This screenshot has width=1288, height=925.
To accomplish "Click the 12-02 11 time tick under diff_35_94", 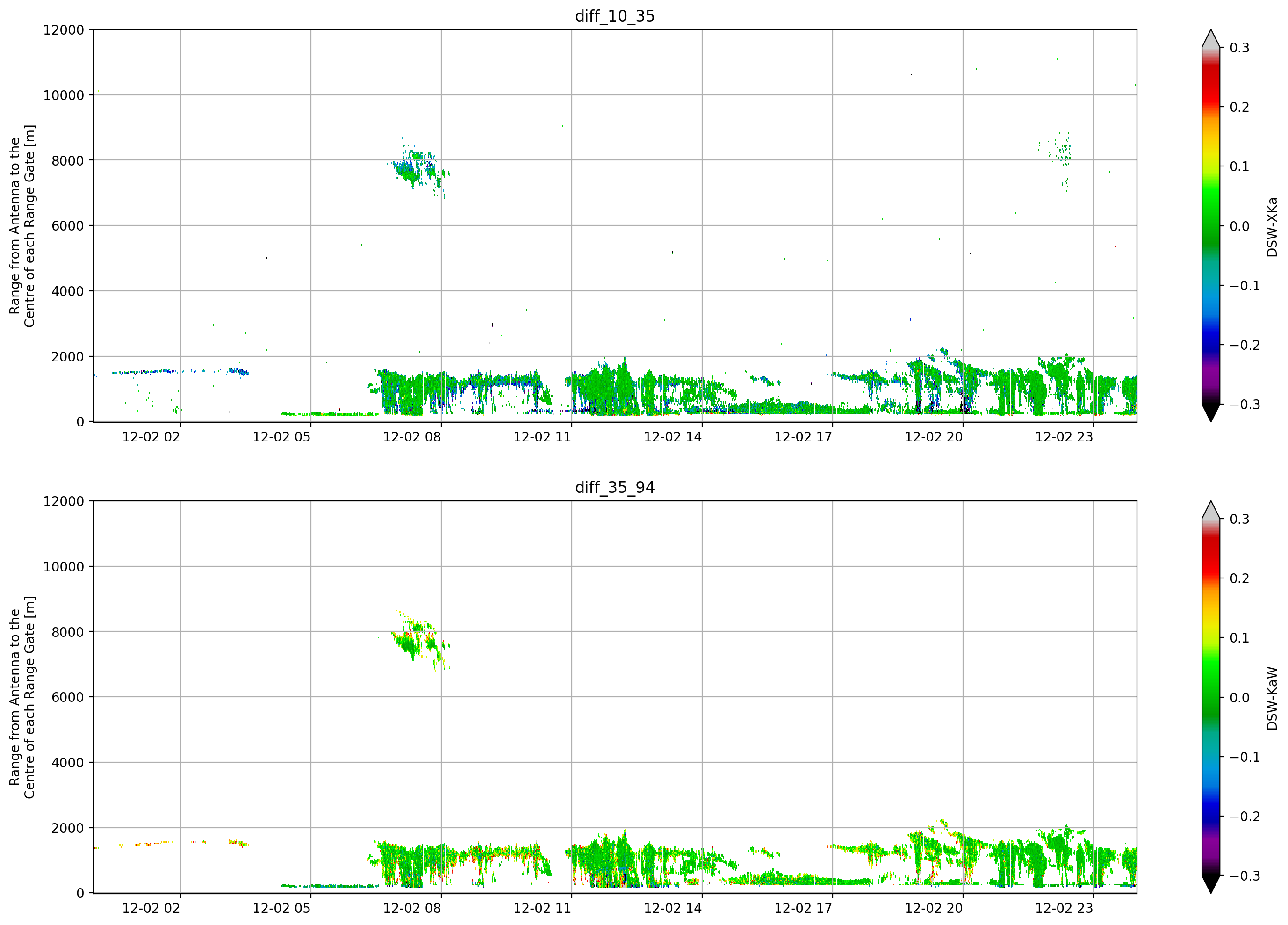I will (x=542, y=909).
